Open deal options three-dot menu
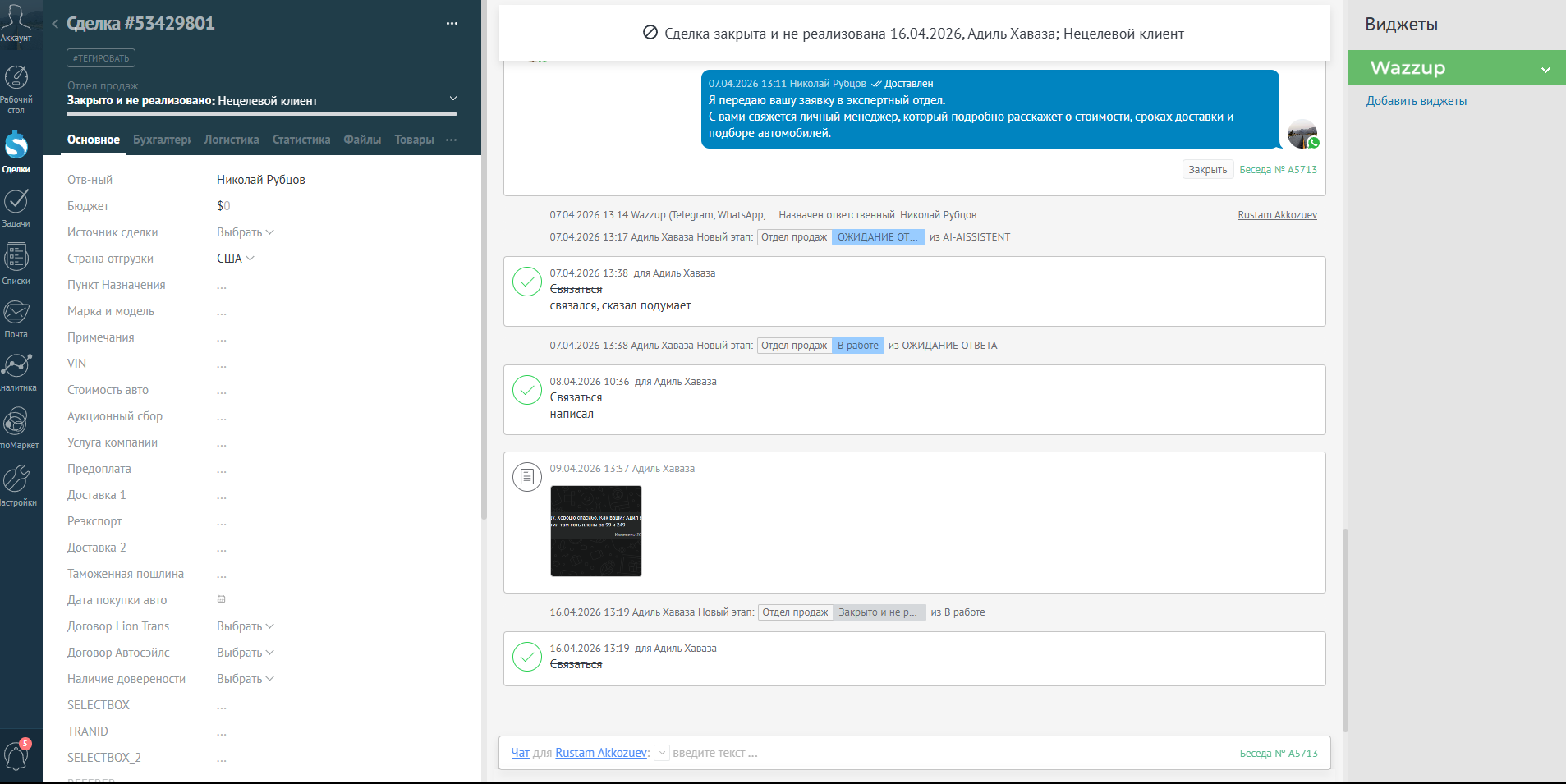 452,24
